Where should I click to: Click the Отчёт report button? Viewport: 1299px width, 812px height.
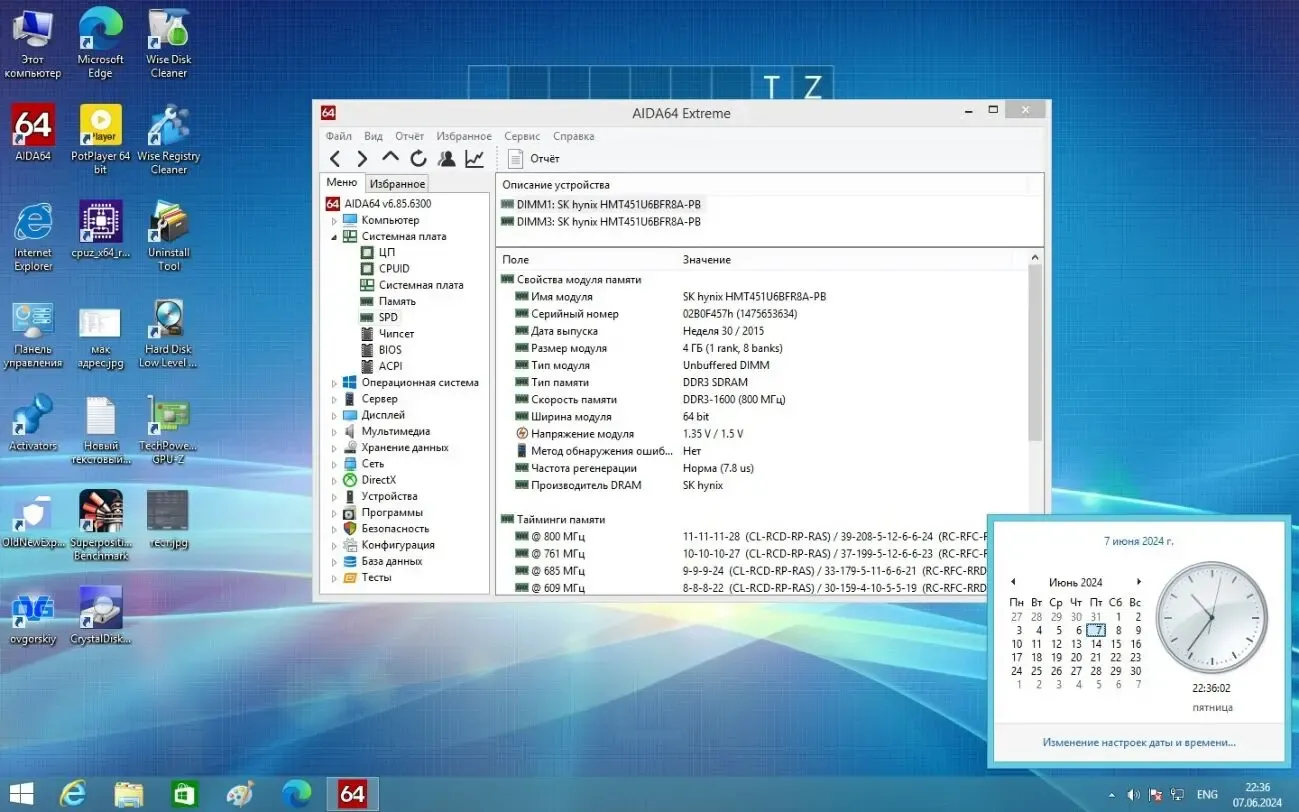[x=537, y=158]
